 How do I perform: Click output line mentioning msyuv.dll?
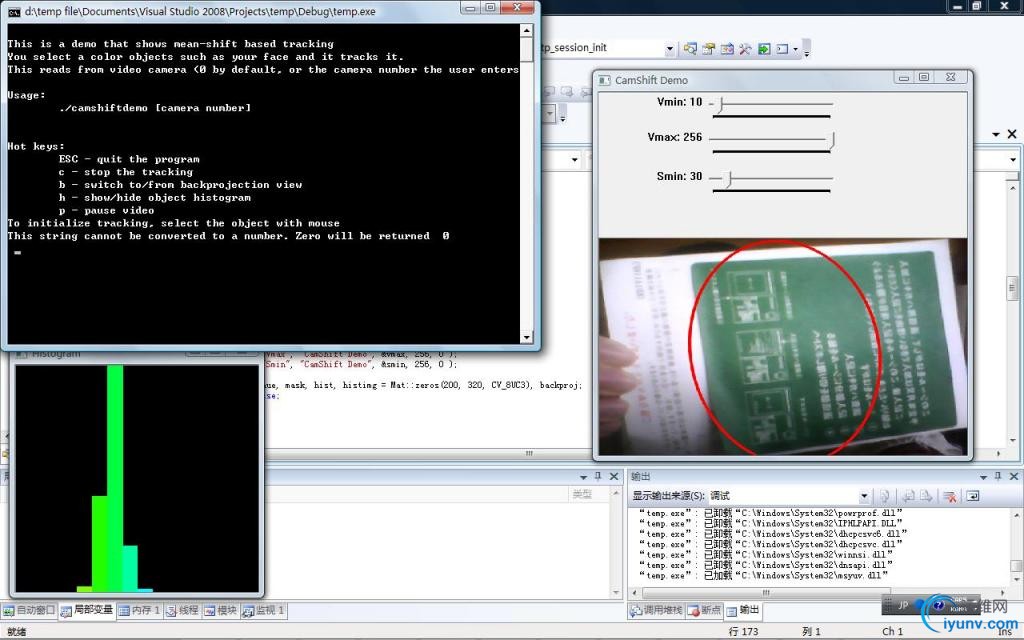click(x=763, y=575)
